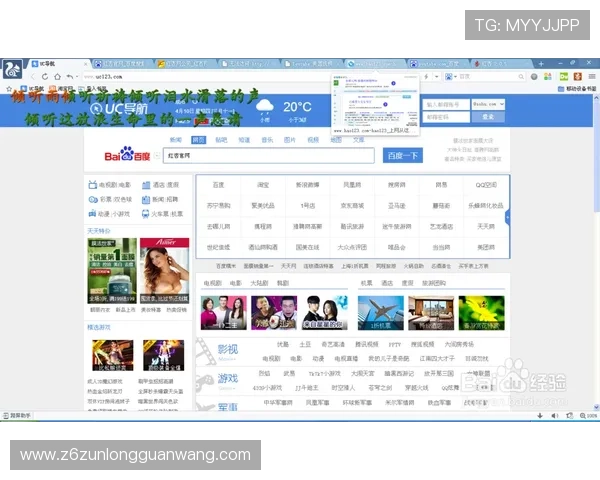Open the 电视剧·电影 category icon link
Viewport: 600px width, 480px height.
93,185
